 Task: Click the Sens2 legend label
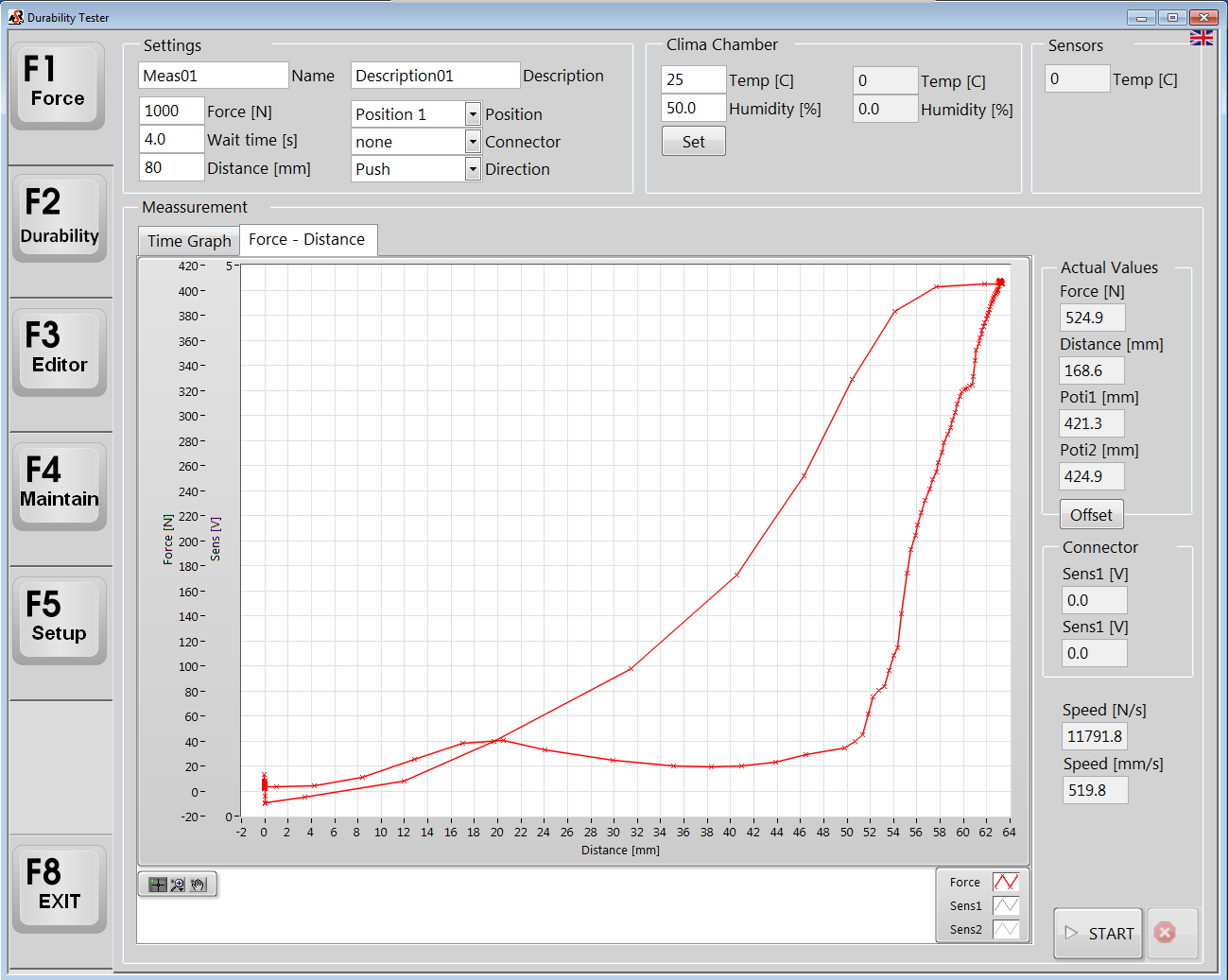pyautogui.click(x=965, y=929)
